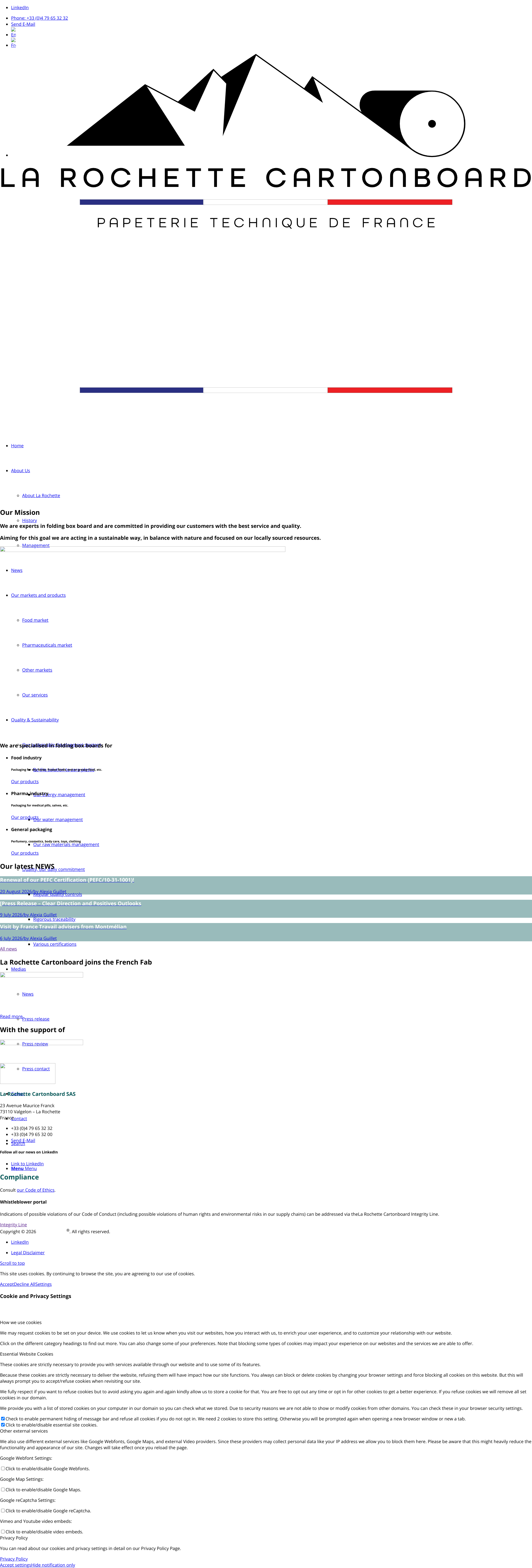Select the Food market submenu item

point(35,620)
